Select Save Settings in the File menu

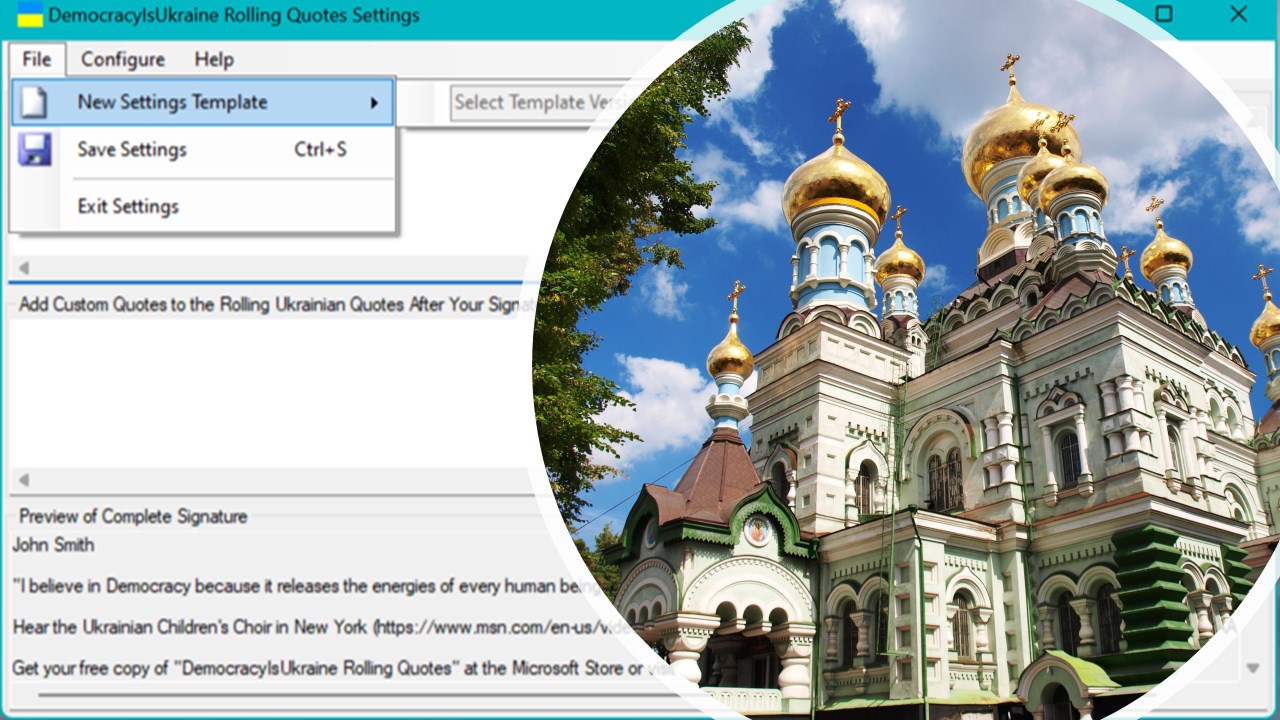[203, 150]
